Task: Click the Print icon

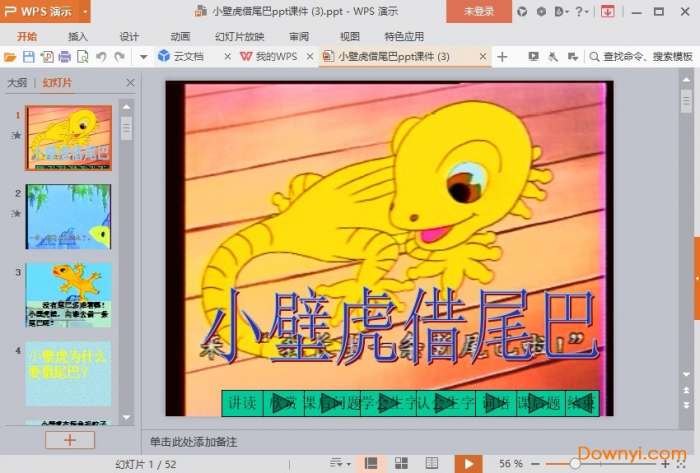Action: 65,57
